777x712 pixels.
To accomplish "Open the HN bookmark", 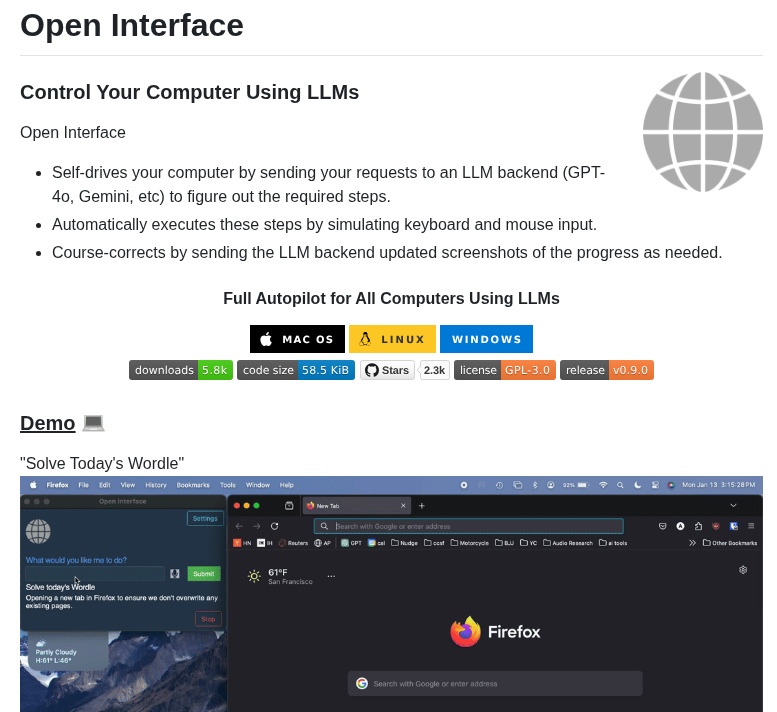I will click(242, 543).
